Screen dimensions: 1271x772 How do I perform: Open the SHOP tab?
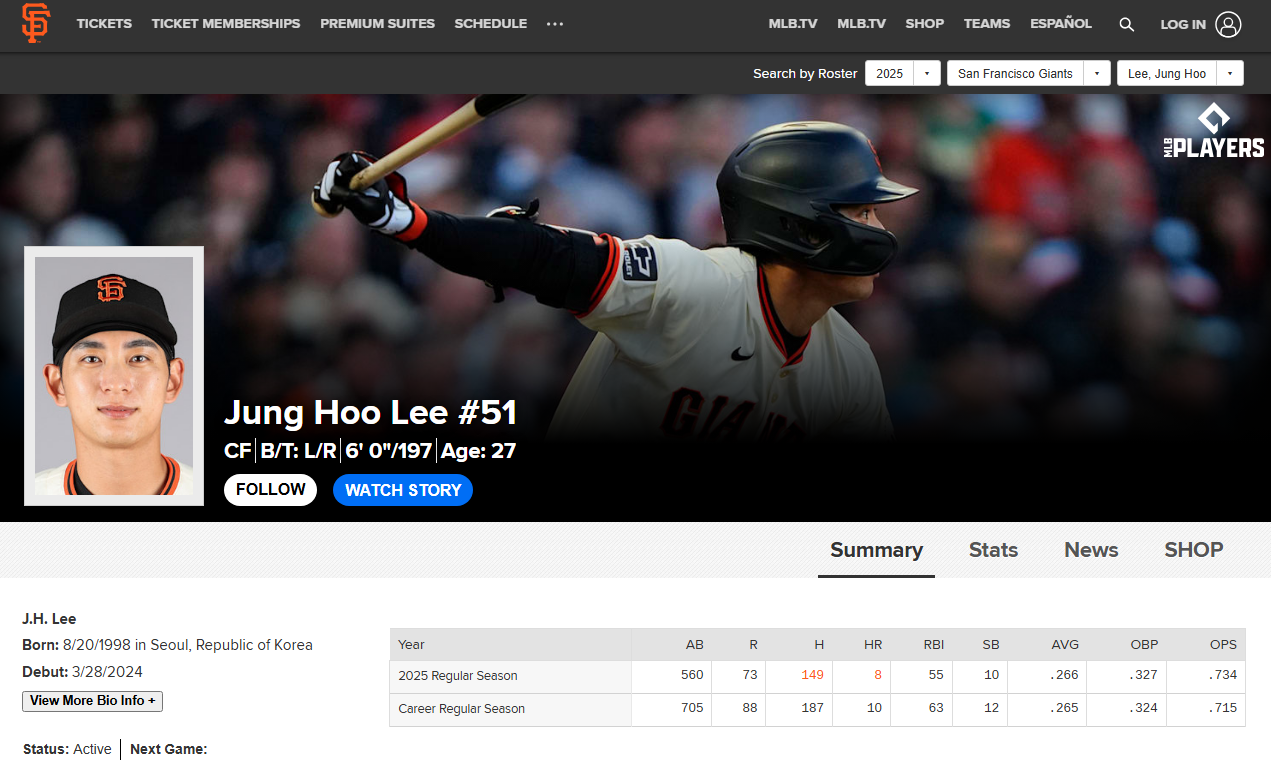(1193, 550)
